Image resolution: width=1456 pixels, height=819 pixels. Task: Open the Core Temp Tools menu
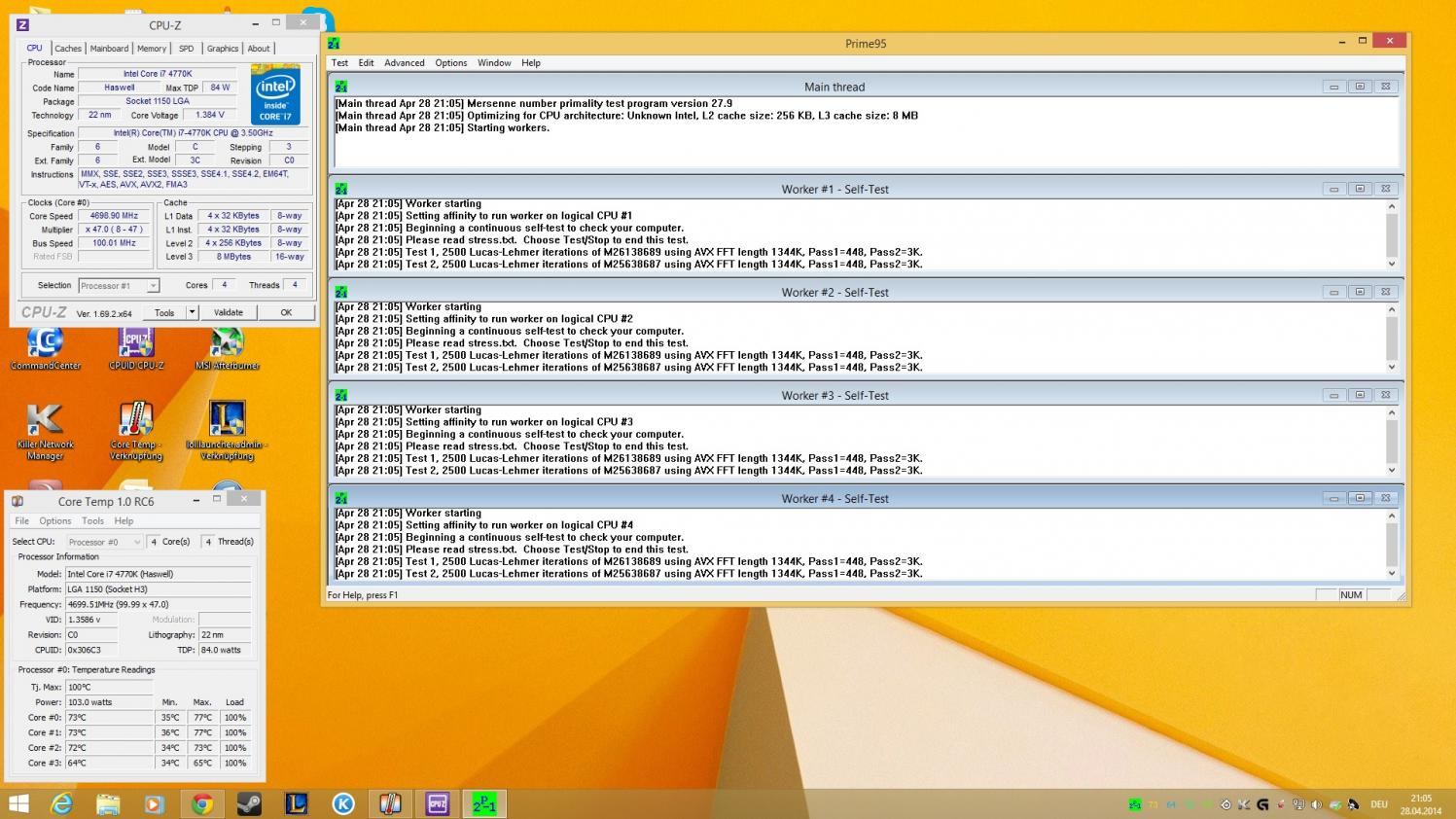coord(92,520)
